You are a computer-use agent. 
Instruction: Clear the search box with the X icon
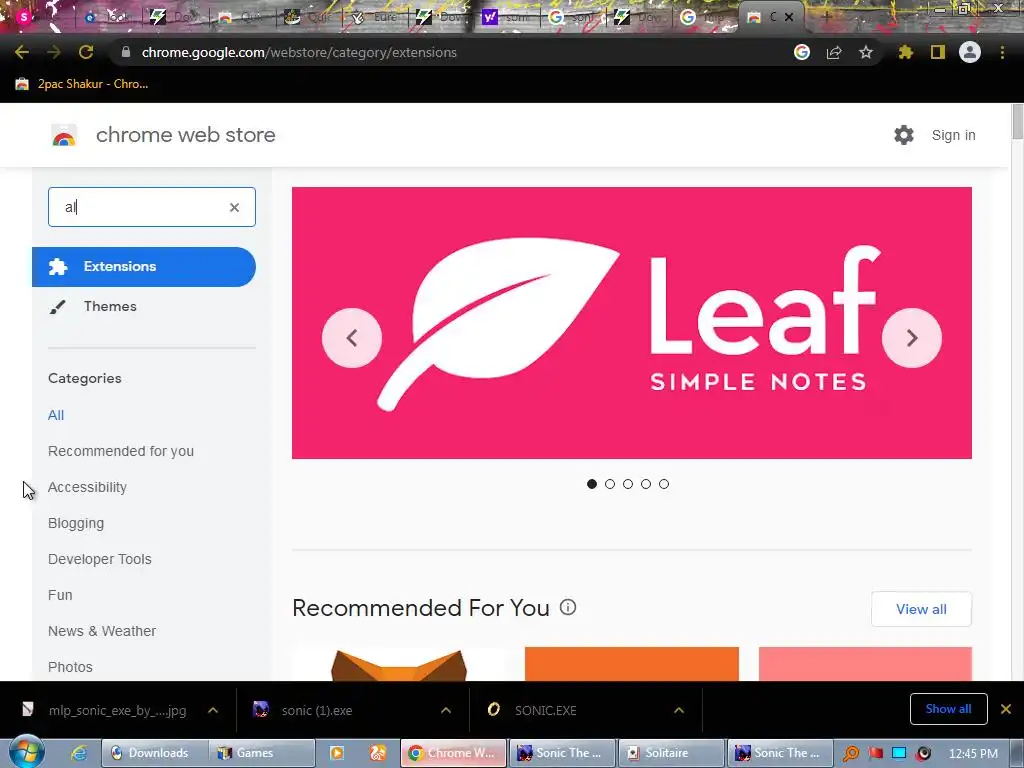point(234,207)
